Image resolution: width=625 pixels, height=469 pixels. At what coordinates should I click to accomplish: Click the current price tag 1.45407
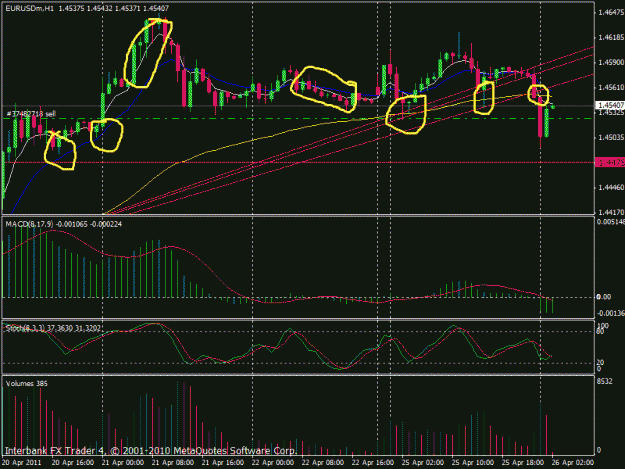tap(610, 105)
